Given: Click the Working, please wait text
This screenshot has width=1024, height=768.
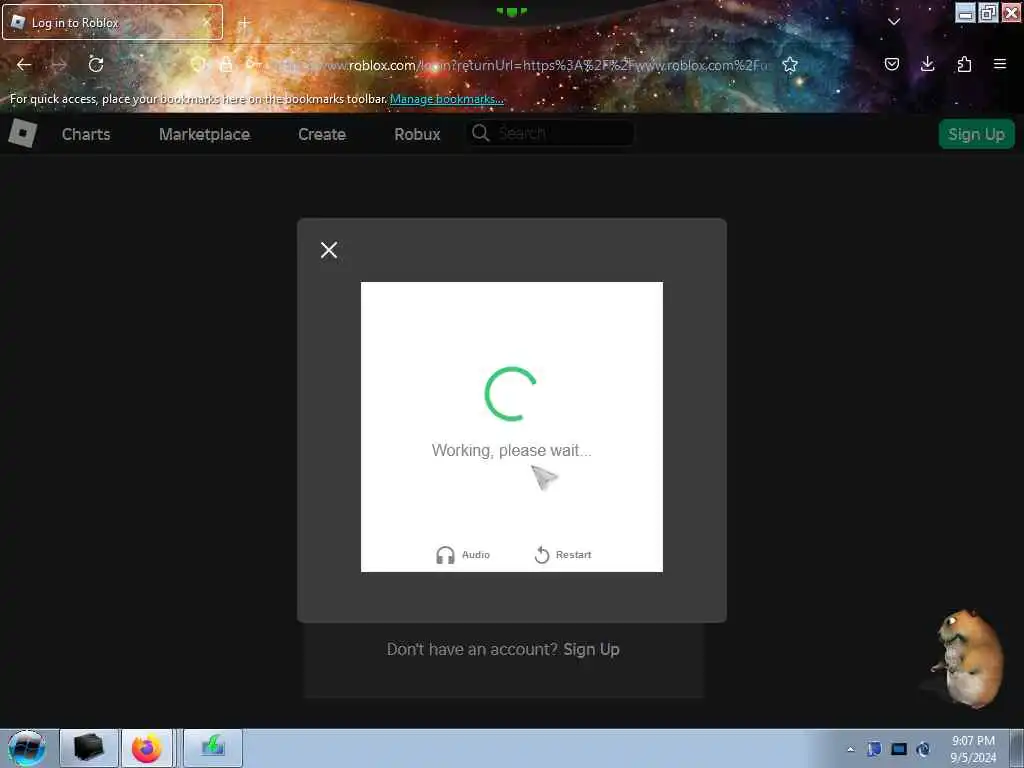Looking at the screenshot, I should pyautogui.click(x=511, y=450).
